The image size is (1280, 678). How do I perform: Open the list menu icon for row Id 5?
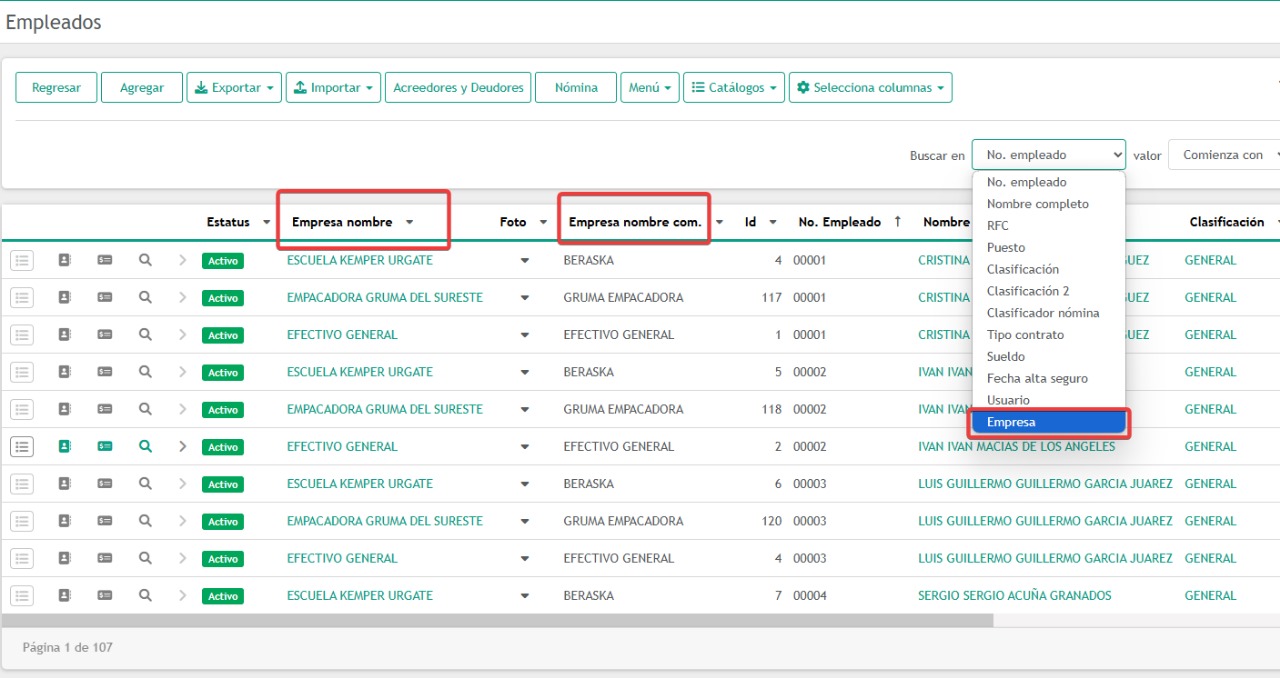(x=22, y=372)
